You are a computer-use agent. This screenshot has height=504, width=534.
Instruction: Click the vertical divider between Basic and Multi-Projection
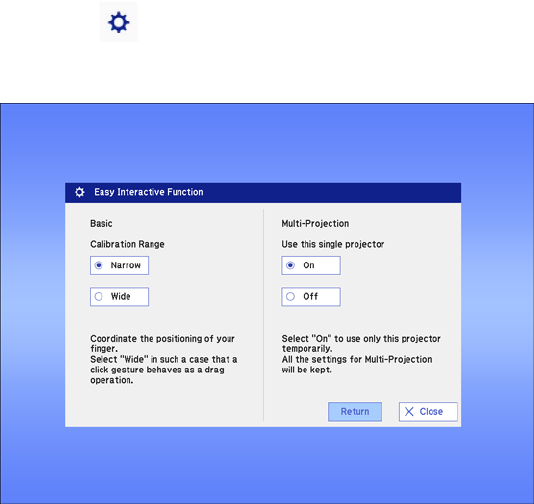263,315
